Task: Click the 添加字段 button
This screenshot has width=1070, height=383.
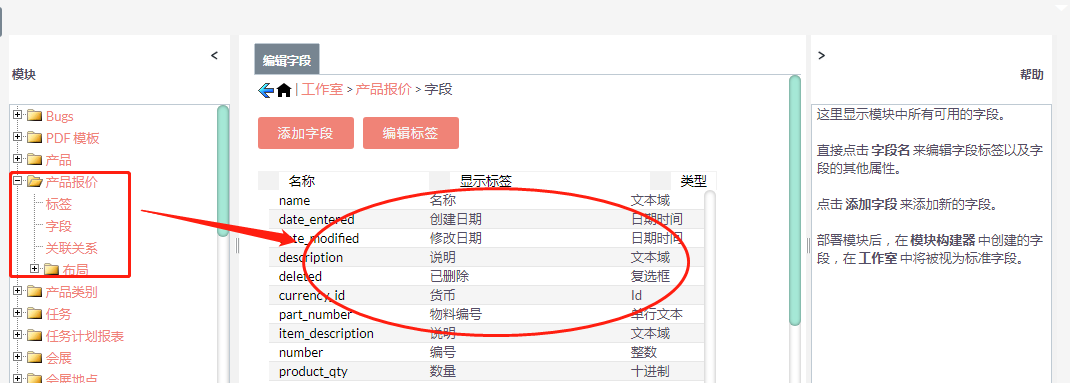Action: point(306,133)
